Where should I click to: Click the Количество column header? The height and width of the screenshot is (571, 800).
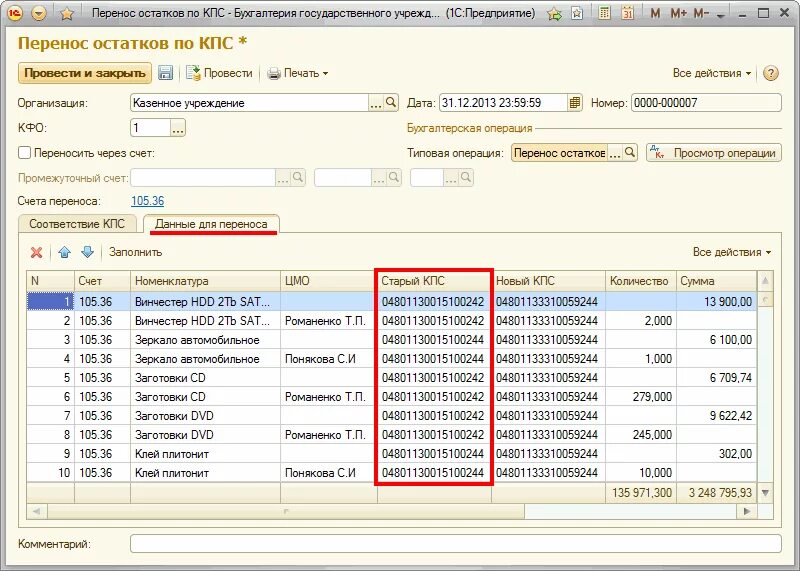click(641, 281)
